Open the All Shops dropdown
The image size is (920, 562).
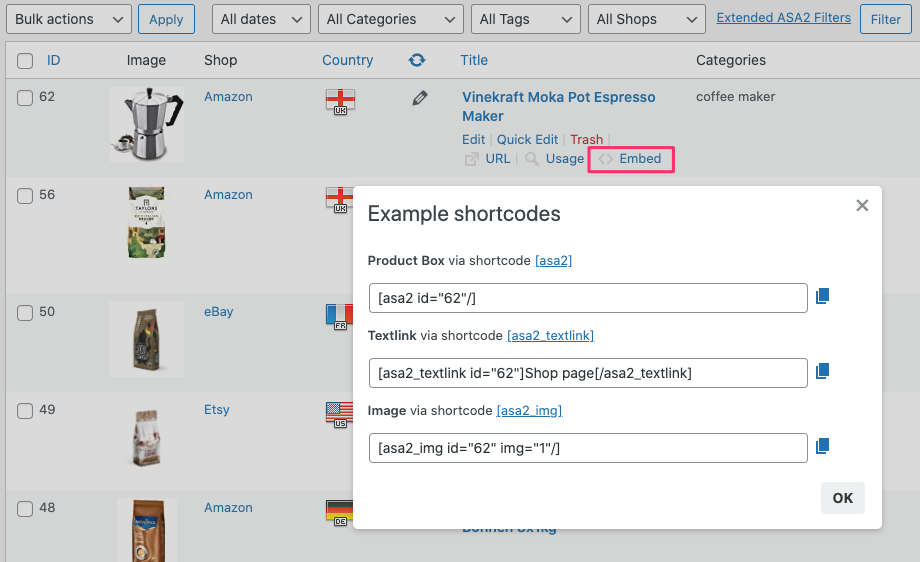647,19
